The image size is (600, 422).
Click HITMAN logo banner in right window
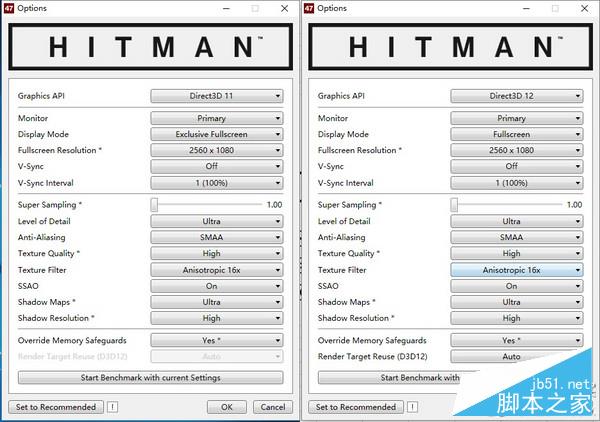[x=450, y=47]
